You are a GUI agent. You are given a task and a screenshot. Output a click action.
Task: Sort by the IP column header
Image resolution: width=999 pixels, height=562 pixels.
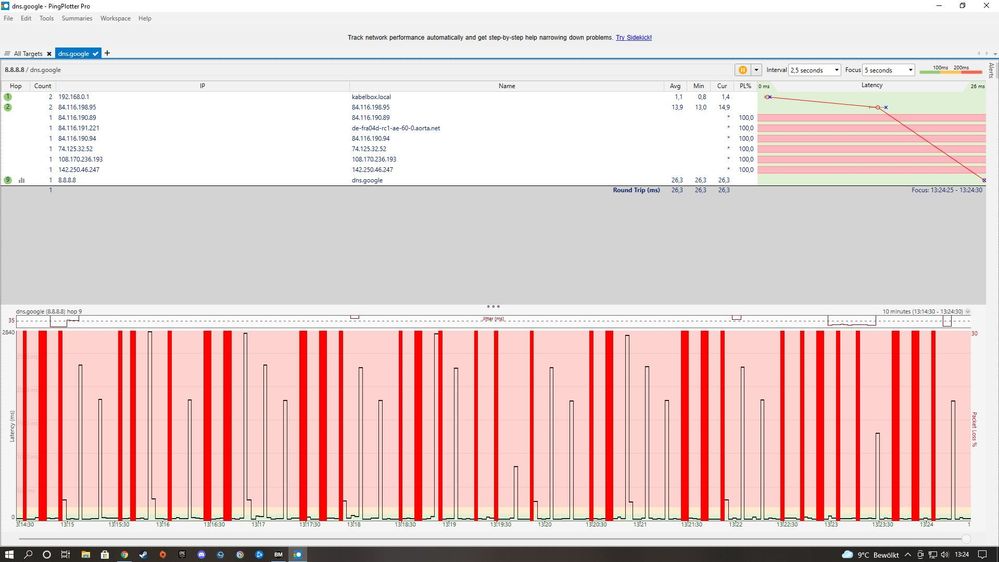click(203, 86)
